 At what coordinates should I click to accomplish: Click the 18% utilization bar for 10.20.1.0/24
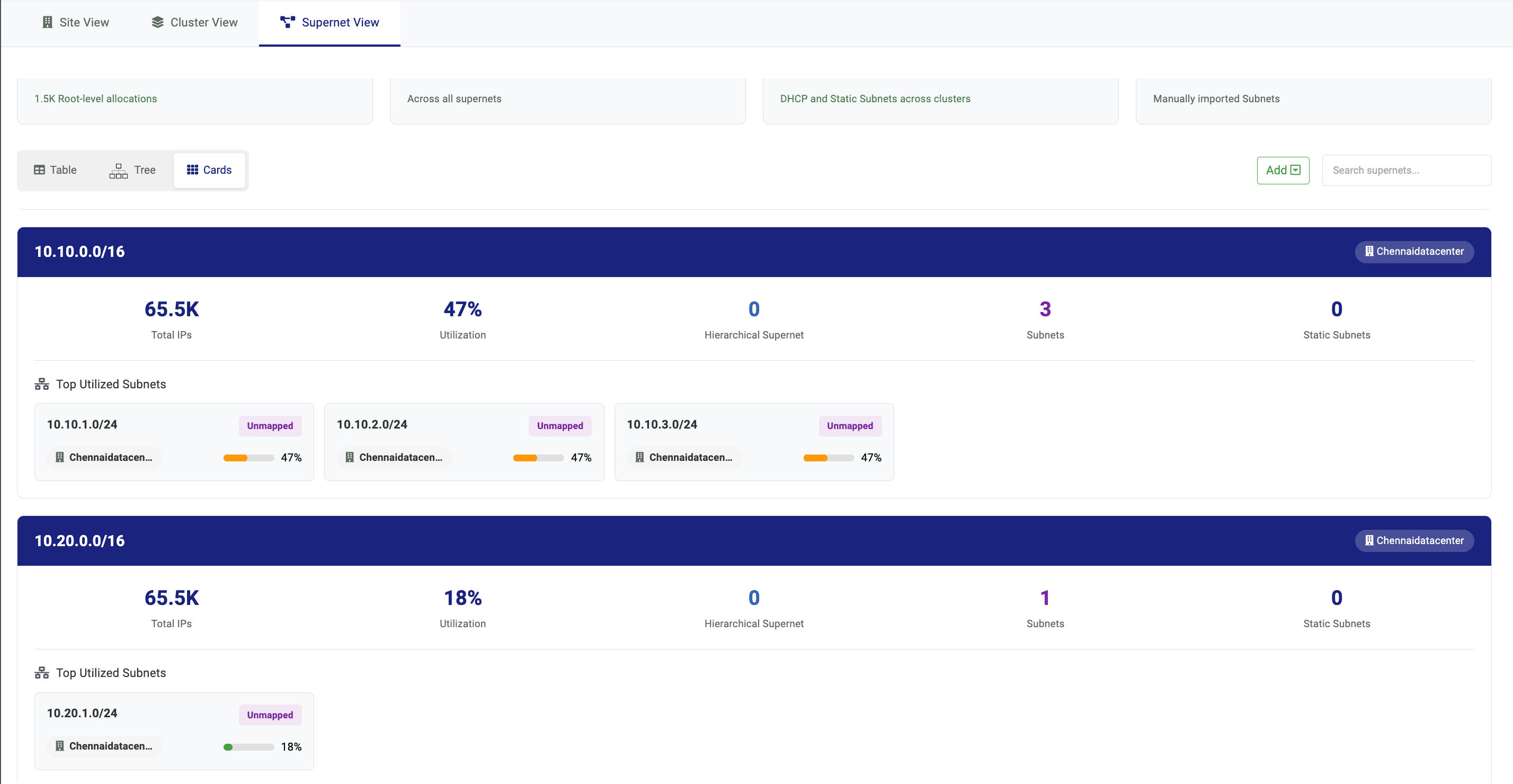coord(248,747)
